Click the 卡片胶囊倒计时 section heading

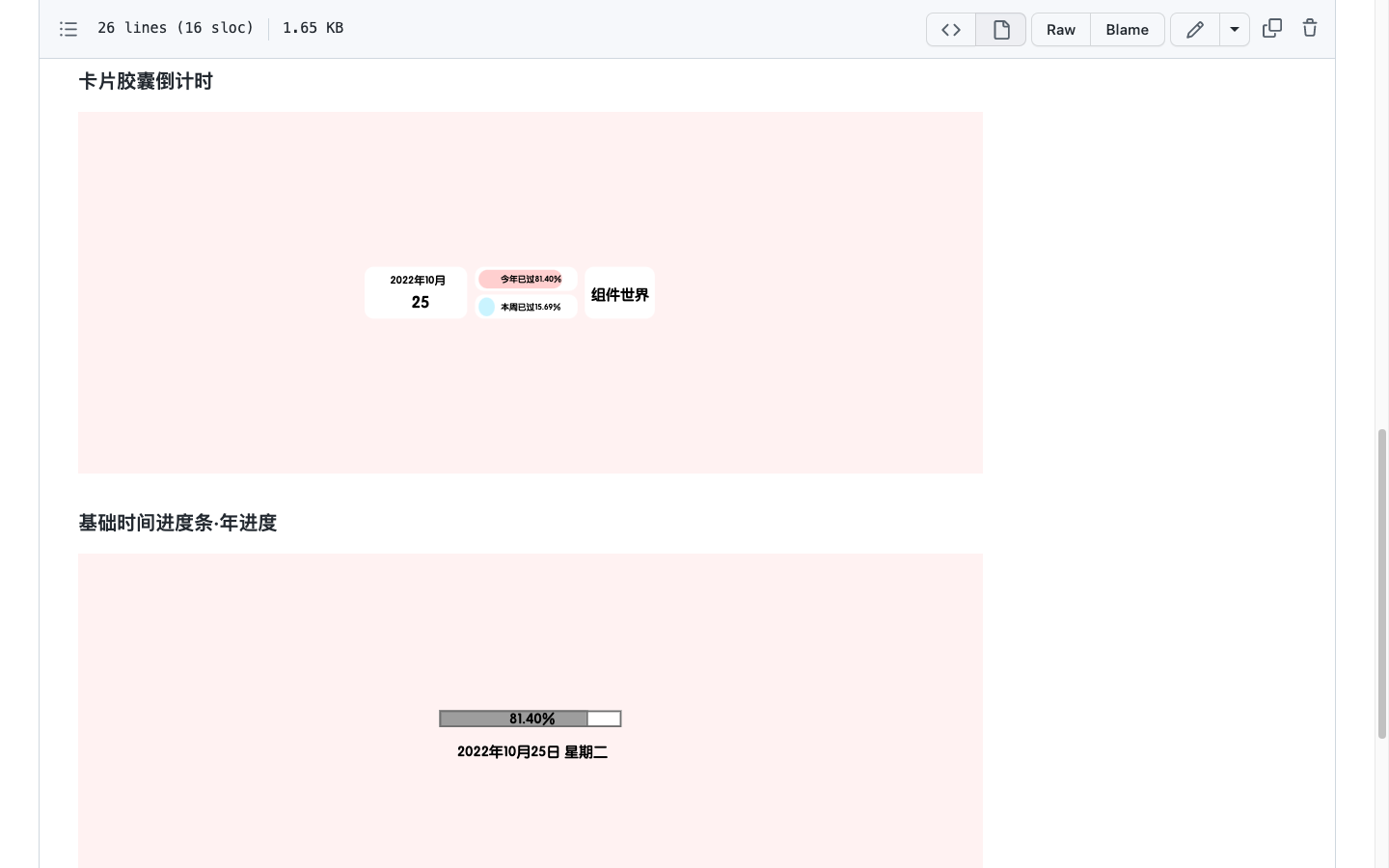click(x=146, y=82)
